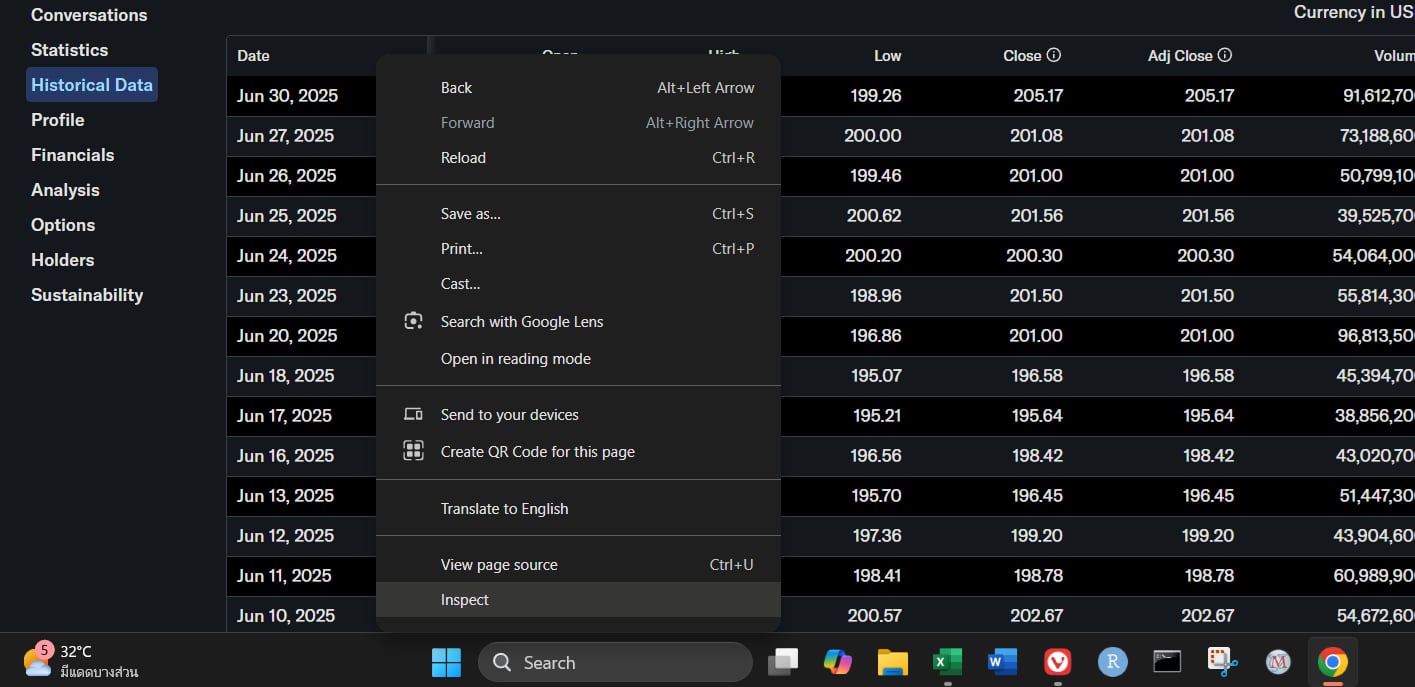The image size is (1415, 687).
Task: Open the Vivaldi browser taskbar icon
Action: coord(1057,662)
